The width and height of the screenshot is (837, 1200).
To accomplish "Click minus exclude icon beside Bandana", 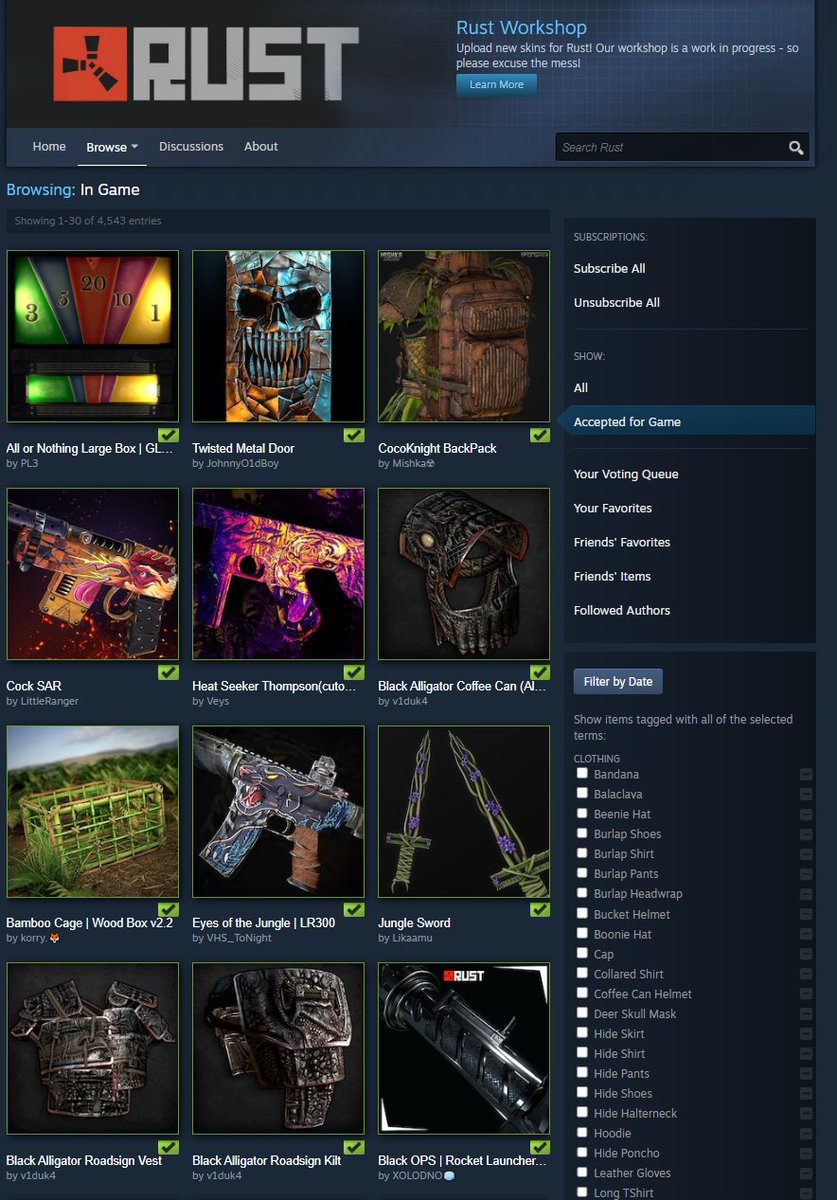I will click(806, 775).
